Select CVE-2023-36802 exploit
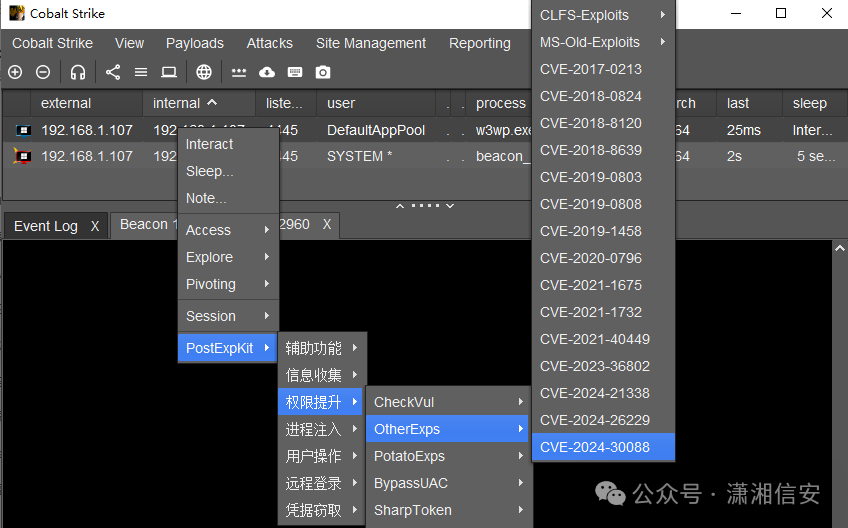The image size is (848, 528). point(603,366)
